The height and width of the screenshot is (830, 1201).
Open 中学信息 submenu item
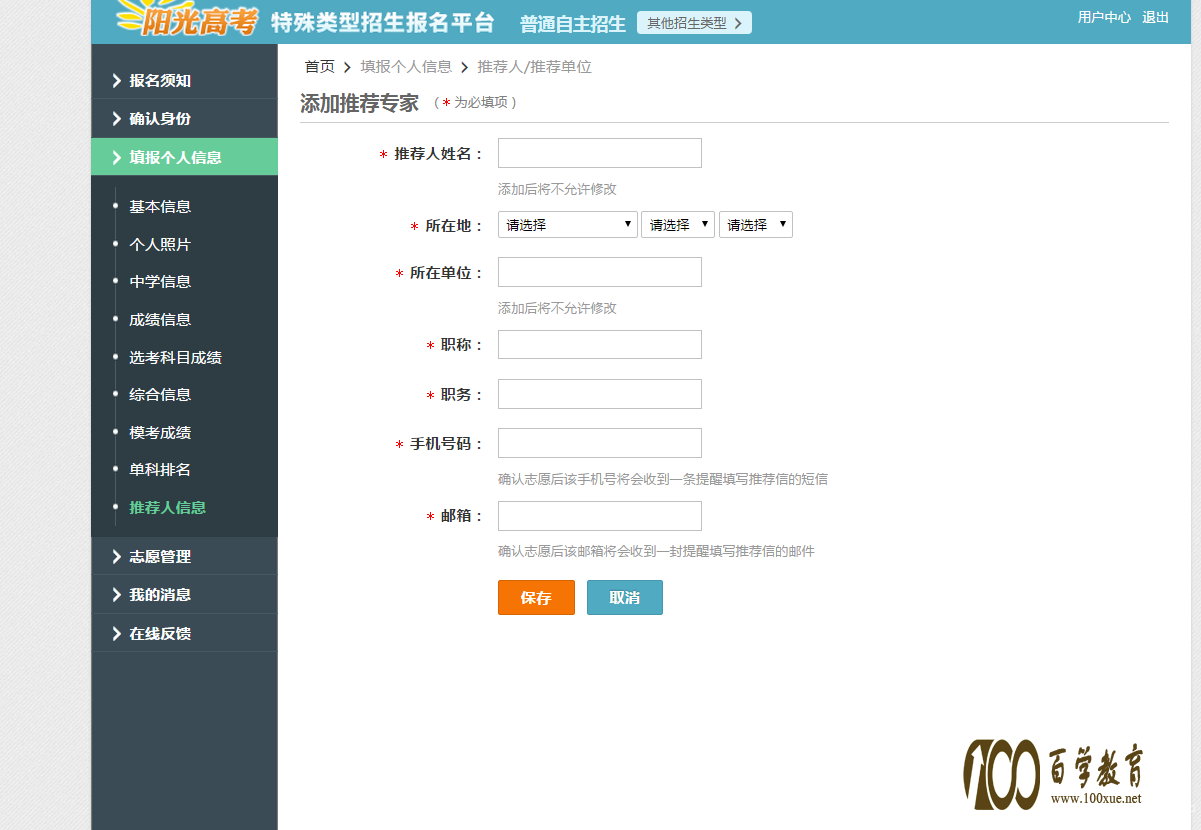tap(160, 282)
